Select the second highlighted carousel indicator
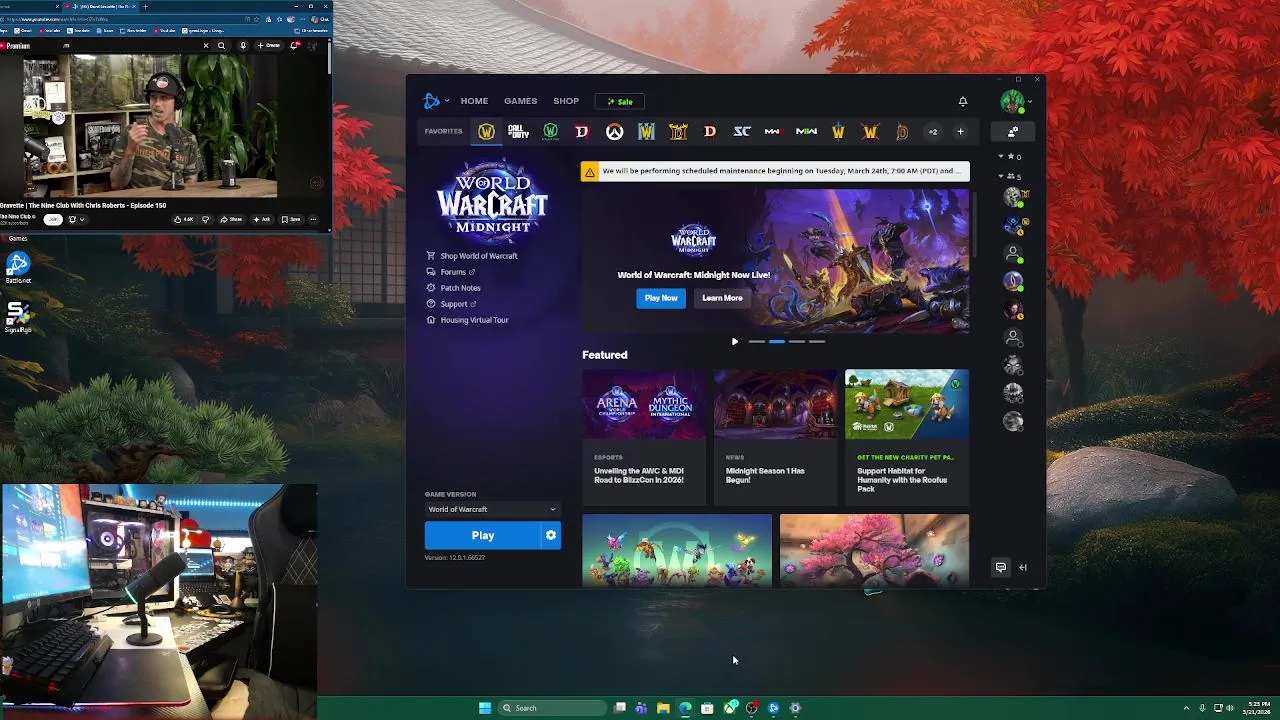 pyautogui.click(x=777, y=342)
